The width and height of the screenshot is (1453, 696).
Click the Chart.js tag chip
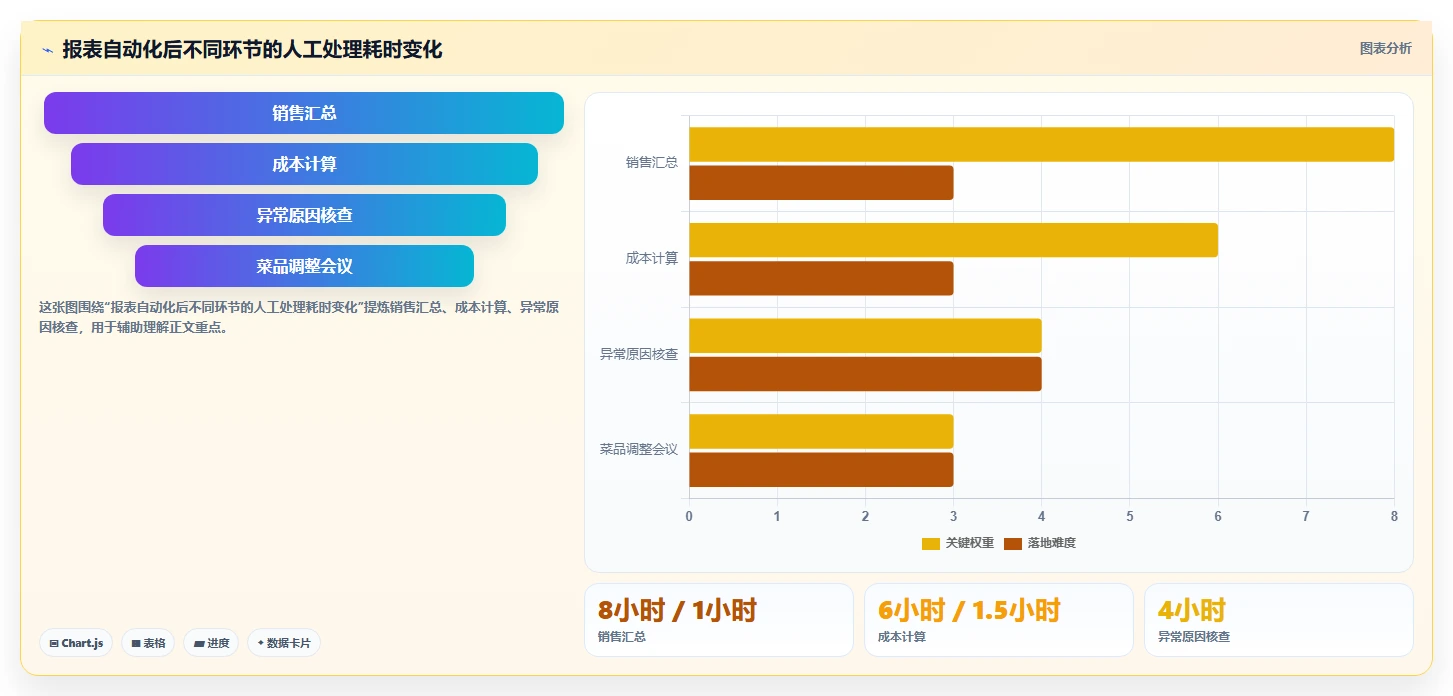(76, 643)
